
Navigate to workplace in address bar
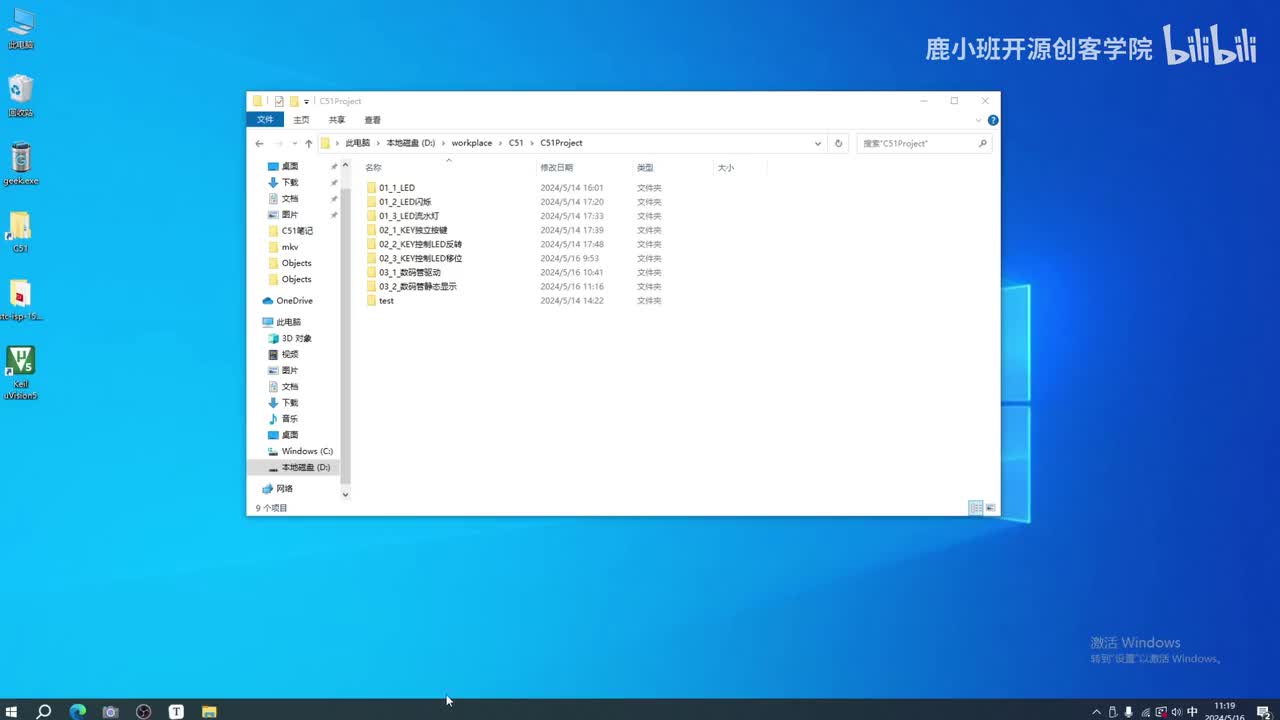472,143
